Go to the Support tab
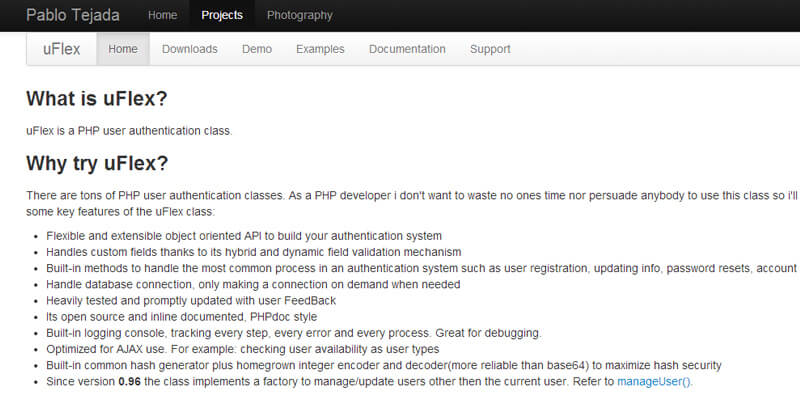This screenshot has width=800, height=400. 490,49
